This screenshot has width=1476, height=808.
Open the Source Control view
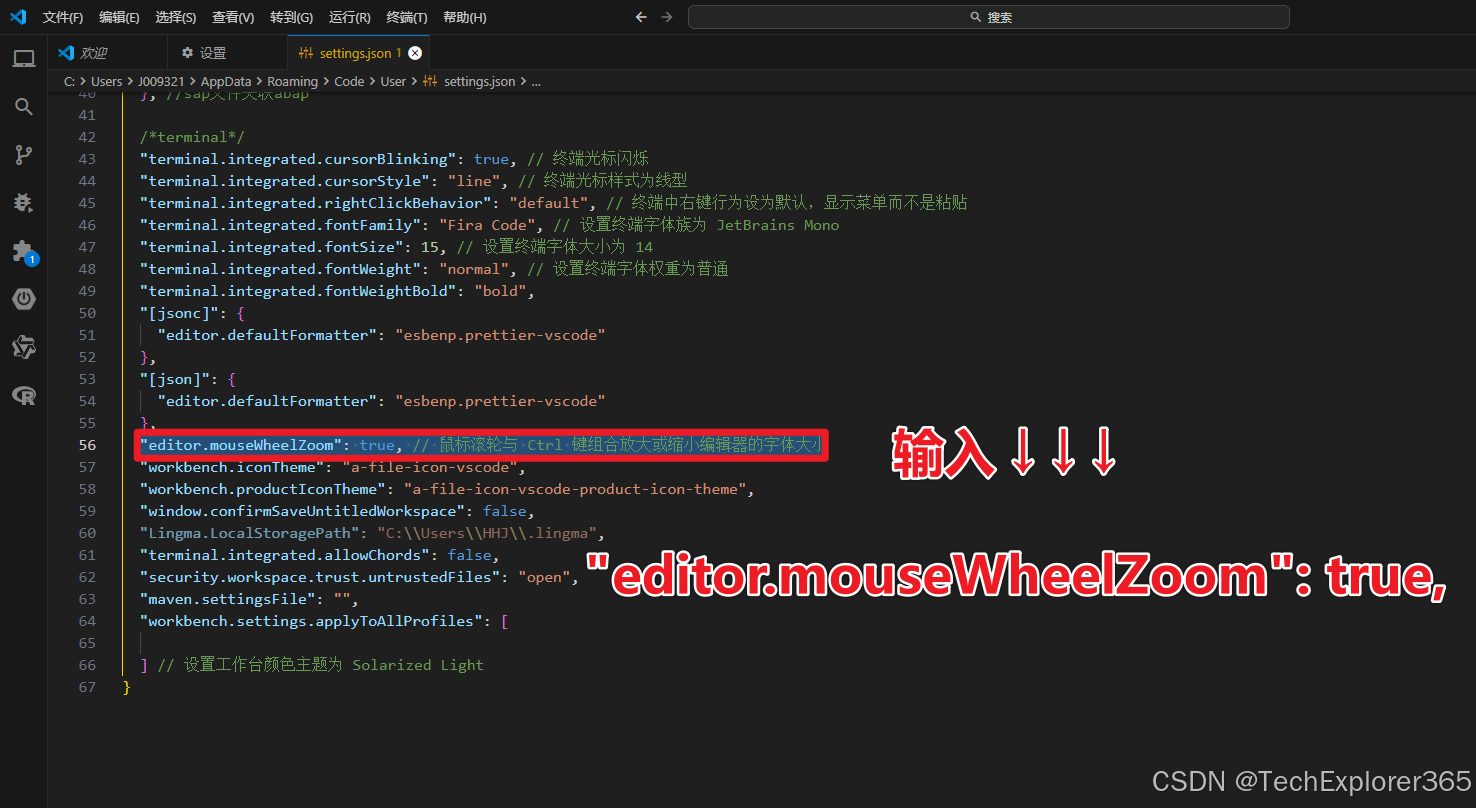24,155
